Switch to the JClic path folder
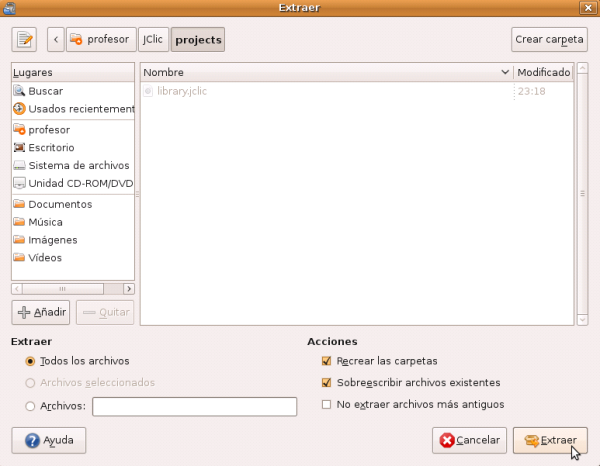The height and width of the screenshot is (466, 600). tap(153, 40)
